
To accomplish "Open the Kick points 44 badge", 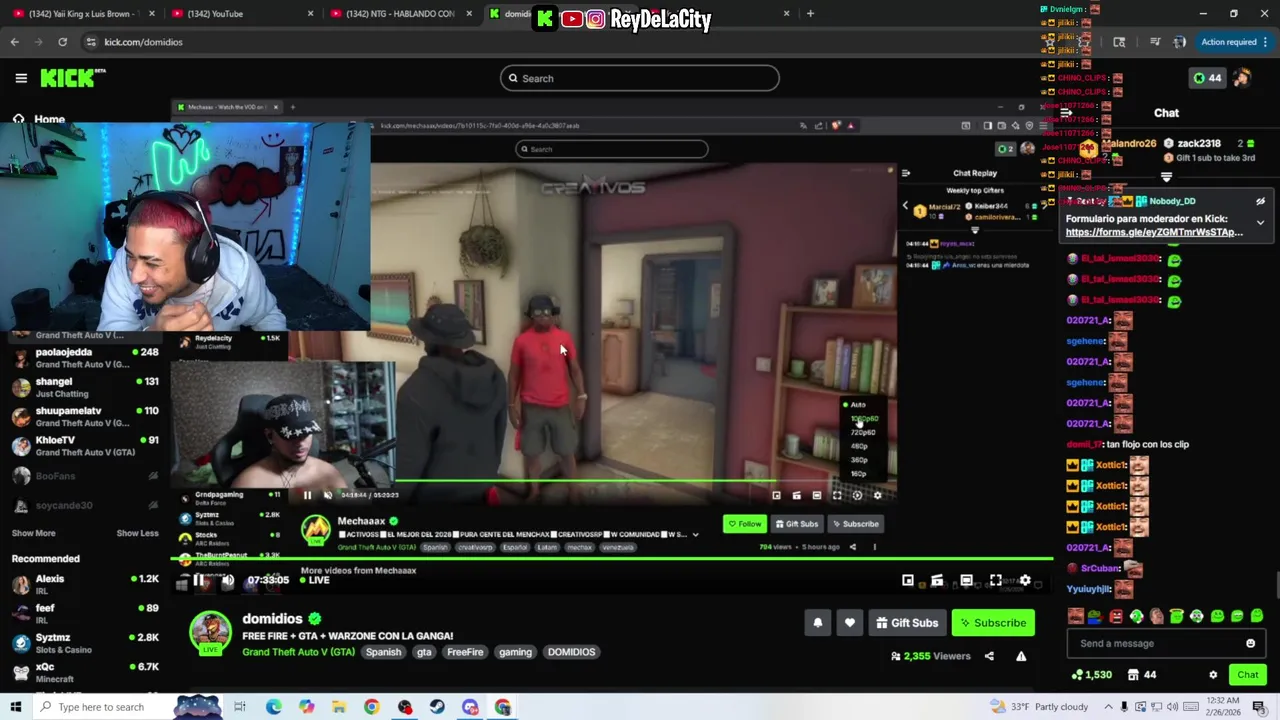I will click(1207, 78).
